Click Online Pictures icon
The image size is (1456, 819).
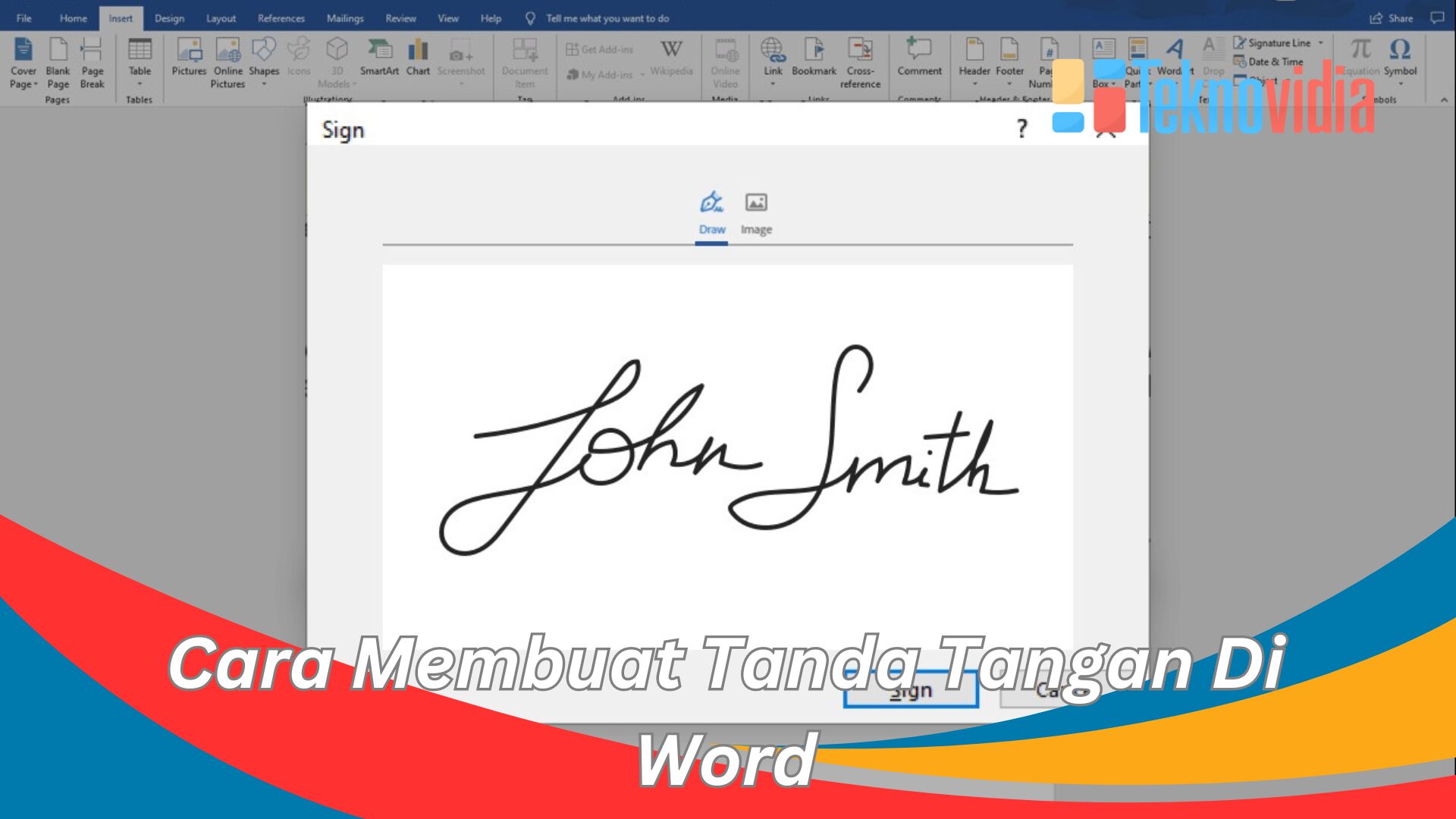pyautogui.click(x=227, y=63)
